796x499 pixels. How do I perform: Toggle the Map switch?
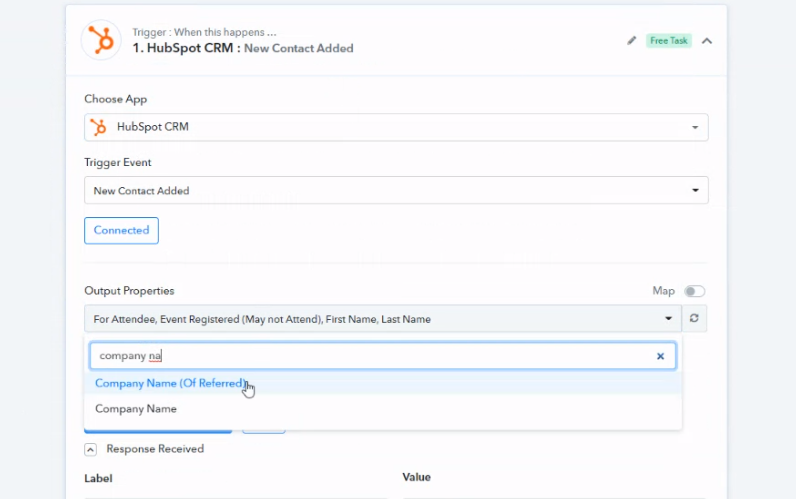(x=694, y=291)
